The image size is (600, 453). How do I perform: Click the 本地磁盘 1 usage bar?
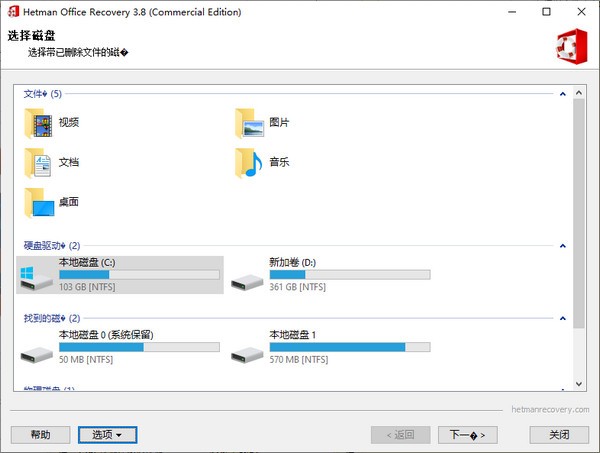pos(350,347)
